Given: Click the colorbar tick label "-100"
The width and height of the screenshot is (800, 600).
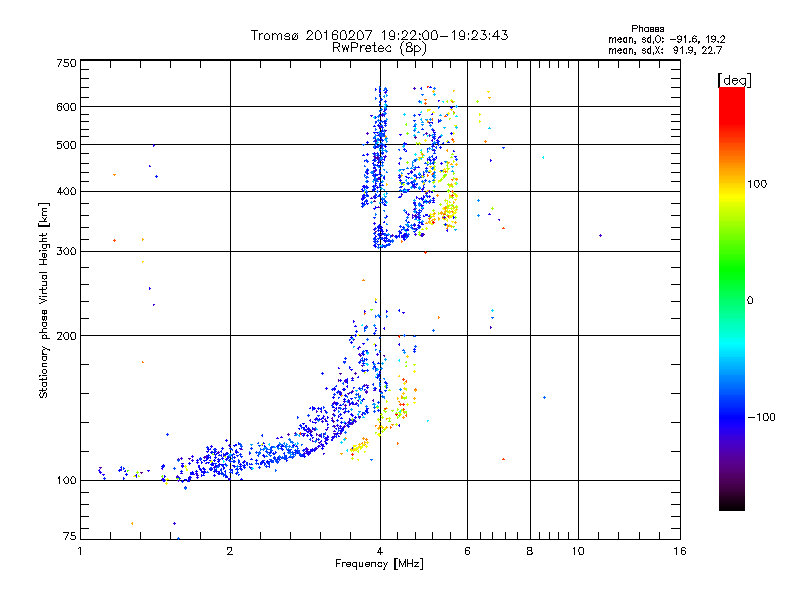Looking at the screenshot, I should [761, 417].
